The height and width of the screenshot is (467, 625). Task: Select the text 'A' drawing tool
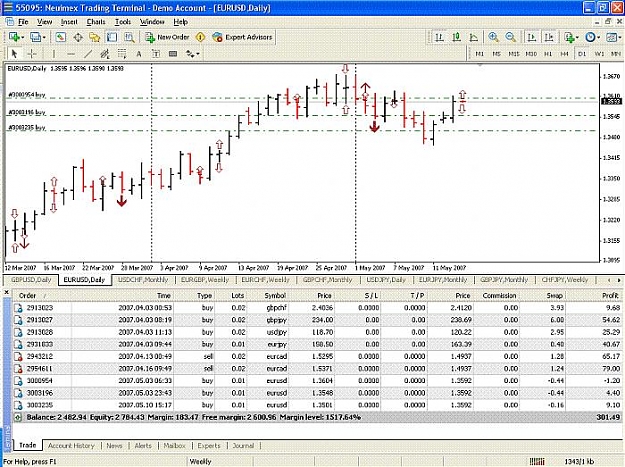139,54
